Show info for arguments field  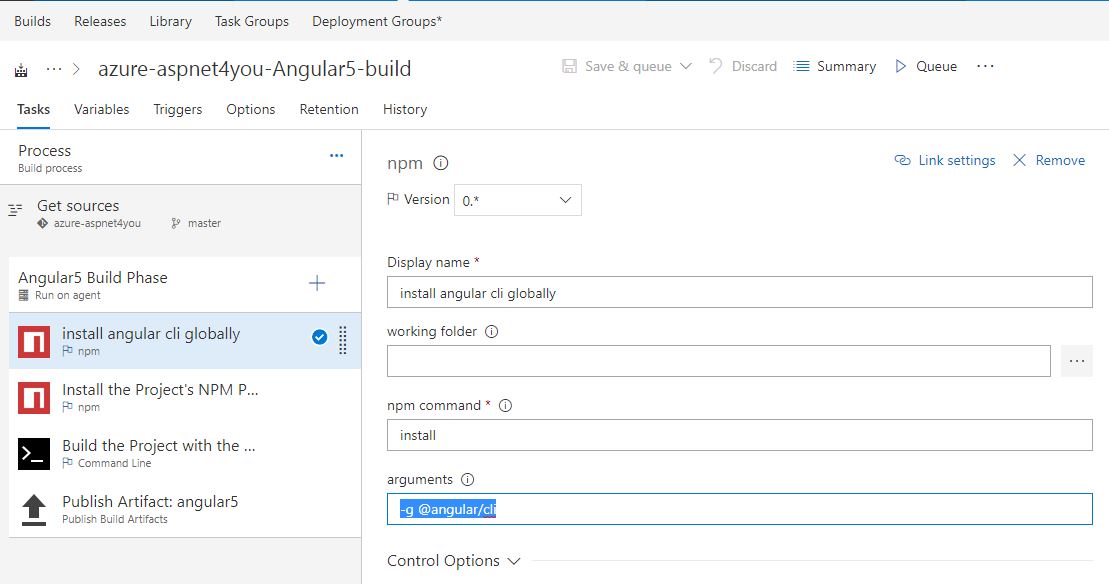click(x=468, y=479)
